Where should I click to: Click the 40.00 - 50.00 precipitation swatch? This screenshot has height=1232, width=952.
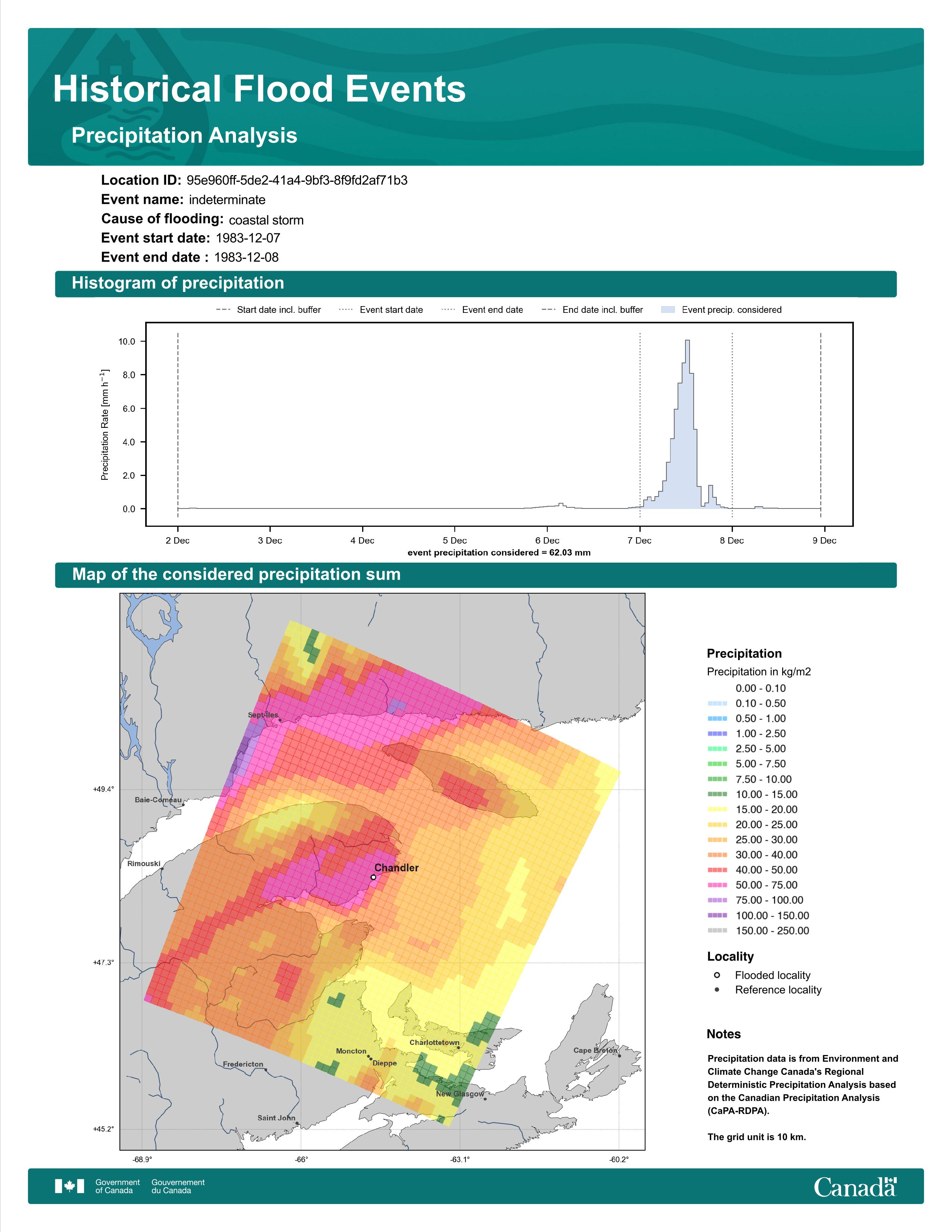[717, 870]
